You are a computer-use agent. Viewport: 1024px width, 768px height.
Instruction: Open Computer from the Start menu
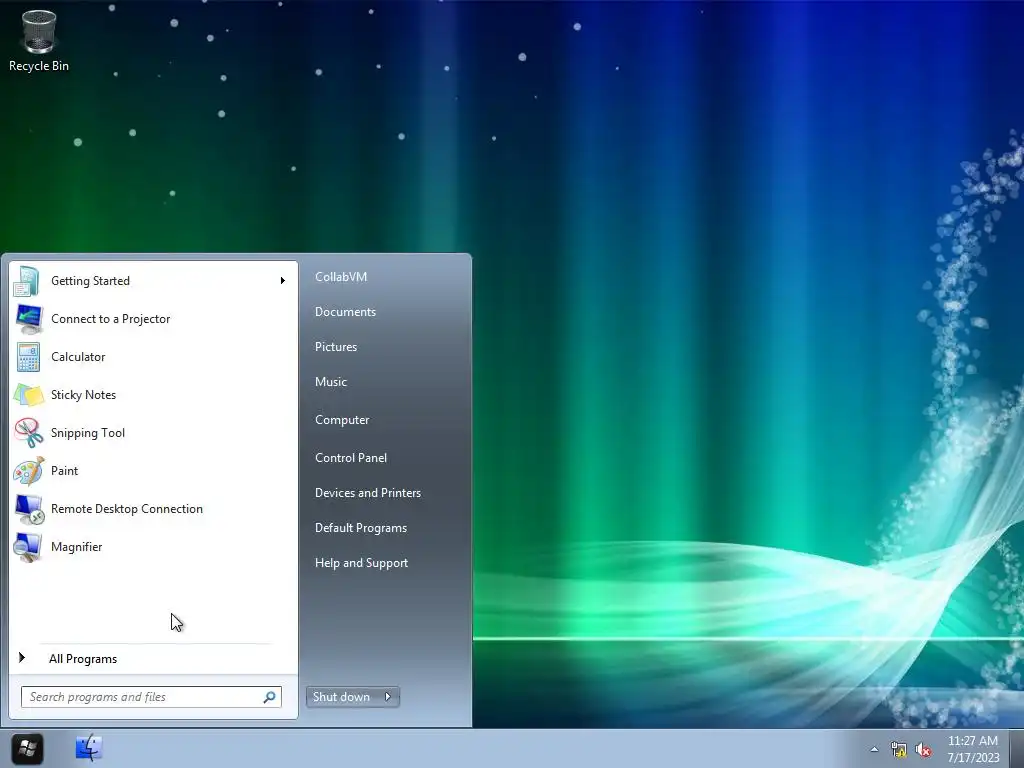click(x=342, y=420)
